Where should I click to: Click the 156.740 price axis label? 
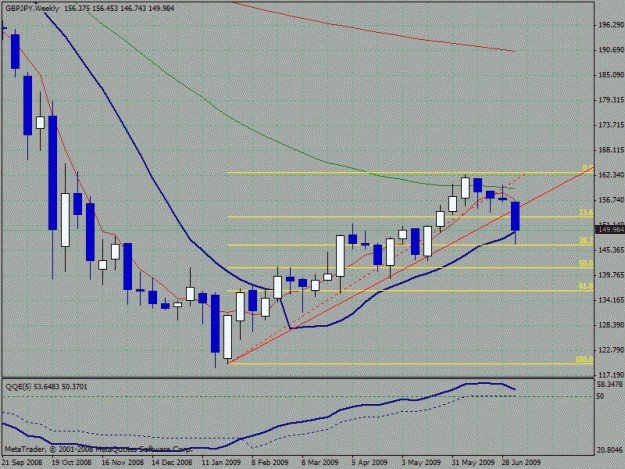[x=611, y=200]
